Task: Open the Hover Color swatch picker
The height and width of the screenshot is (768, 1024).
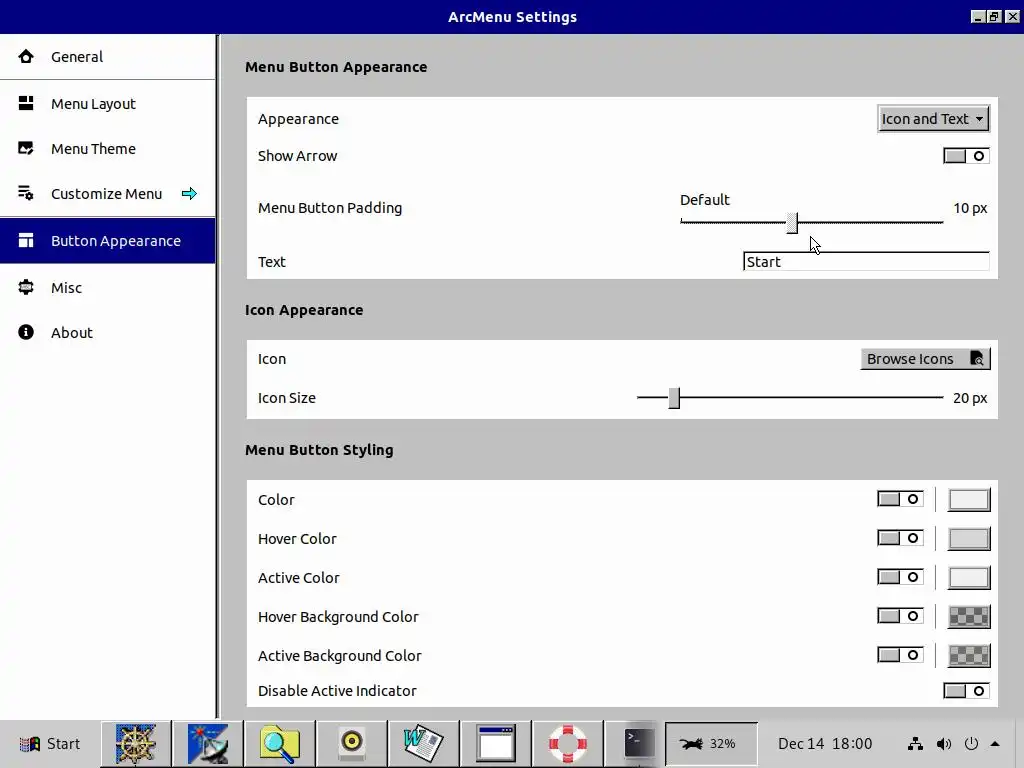Action: tap(969, 538)
